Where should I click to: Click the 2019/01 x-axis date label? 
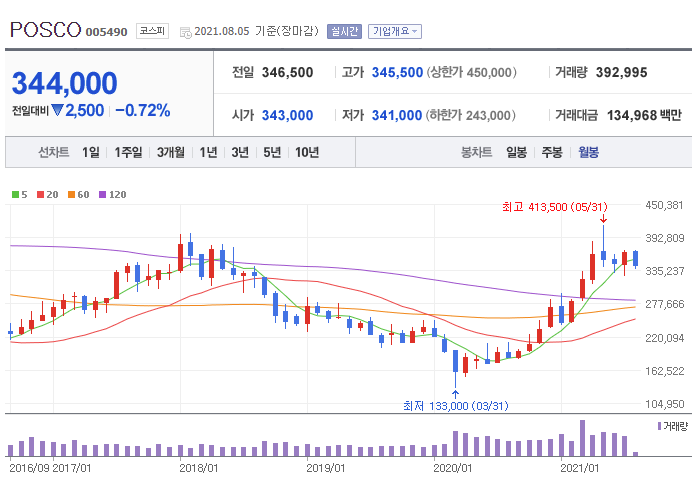[326, 468]
